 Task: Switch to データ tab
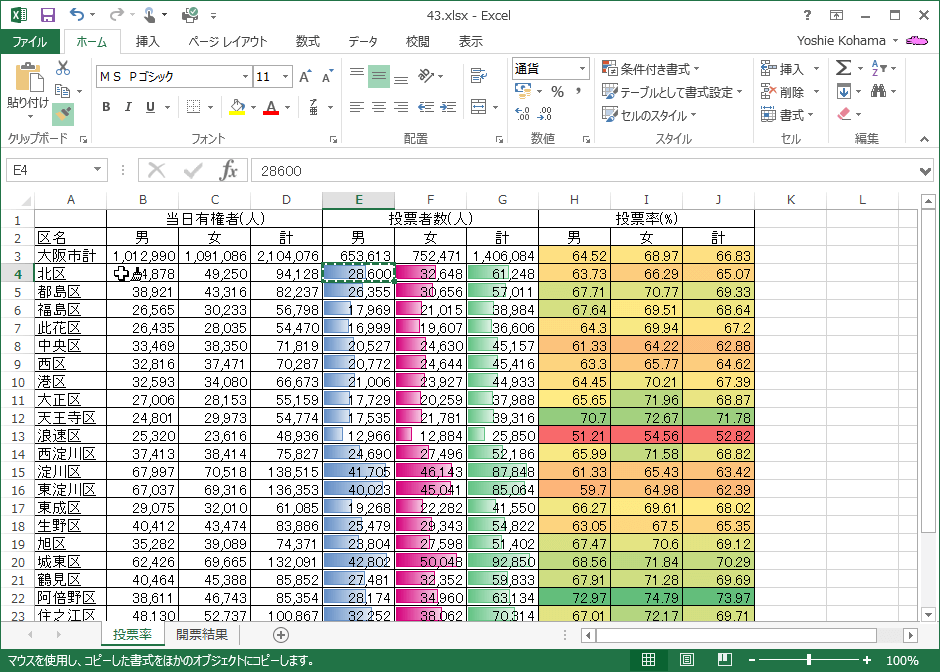point(363,41)
